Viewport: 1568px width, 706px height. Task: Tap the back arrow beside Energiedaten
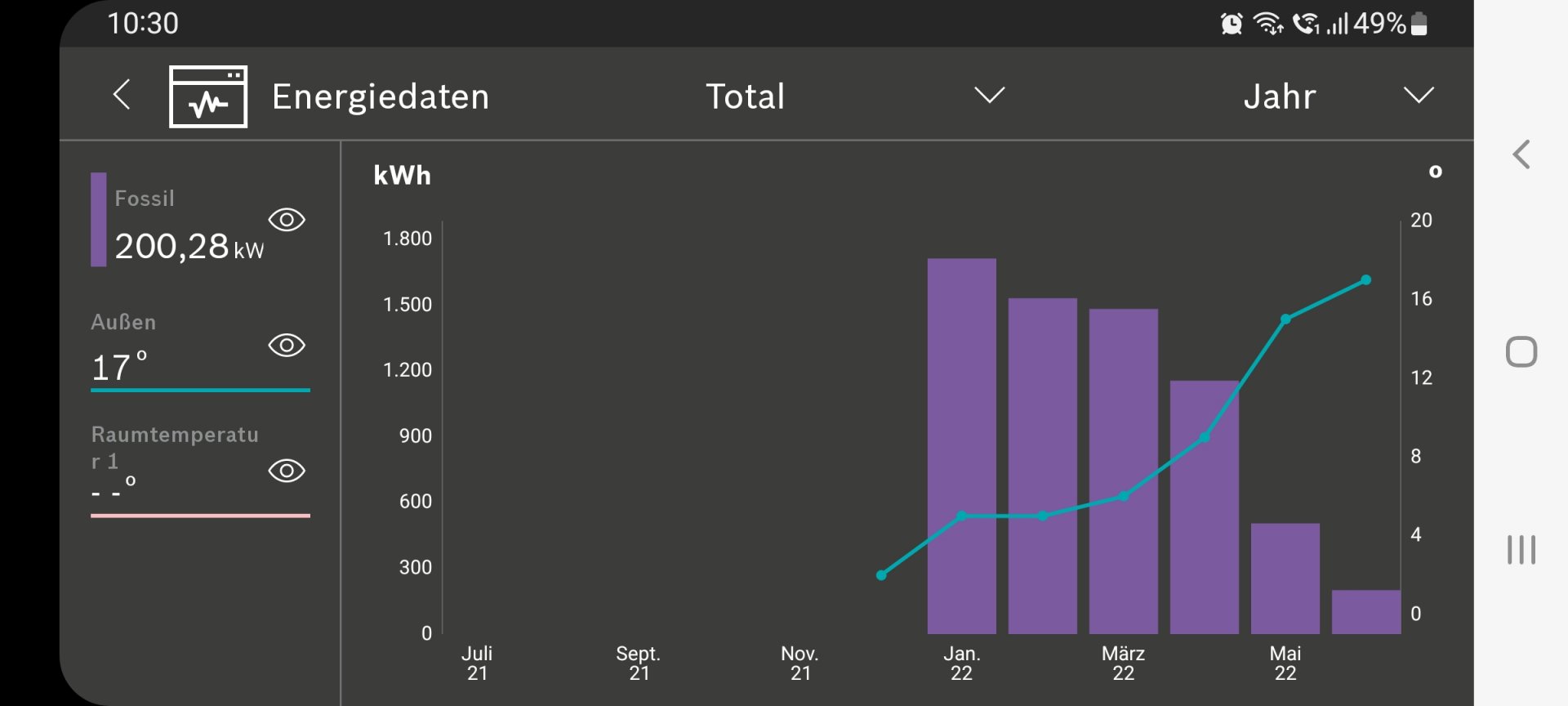122,95
